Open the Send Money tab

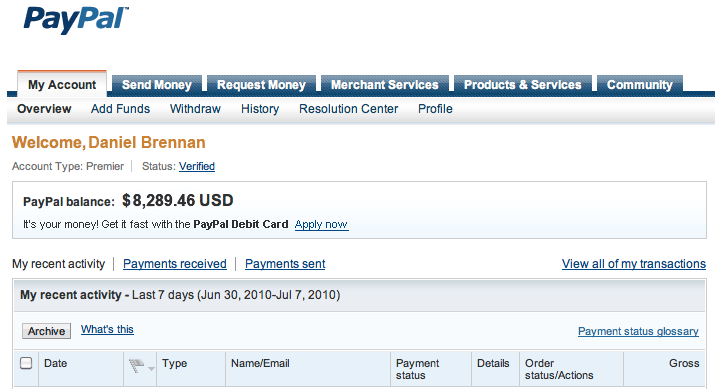(x=157, y=85)
